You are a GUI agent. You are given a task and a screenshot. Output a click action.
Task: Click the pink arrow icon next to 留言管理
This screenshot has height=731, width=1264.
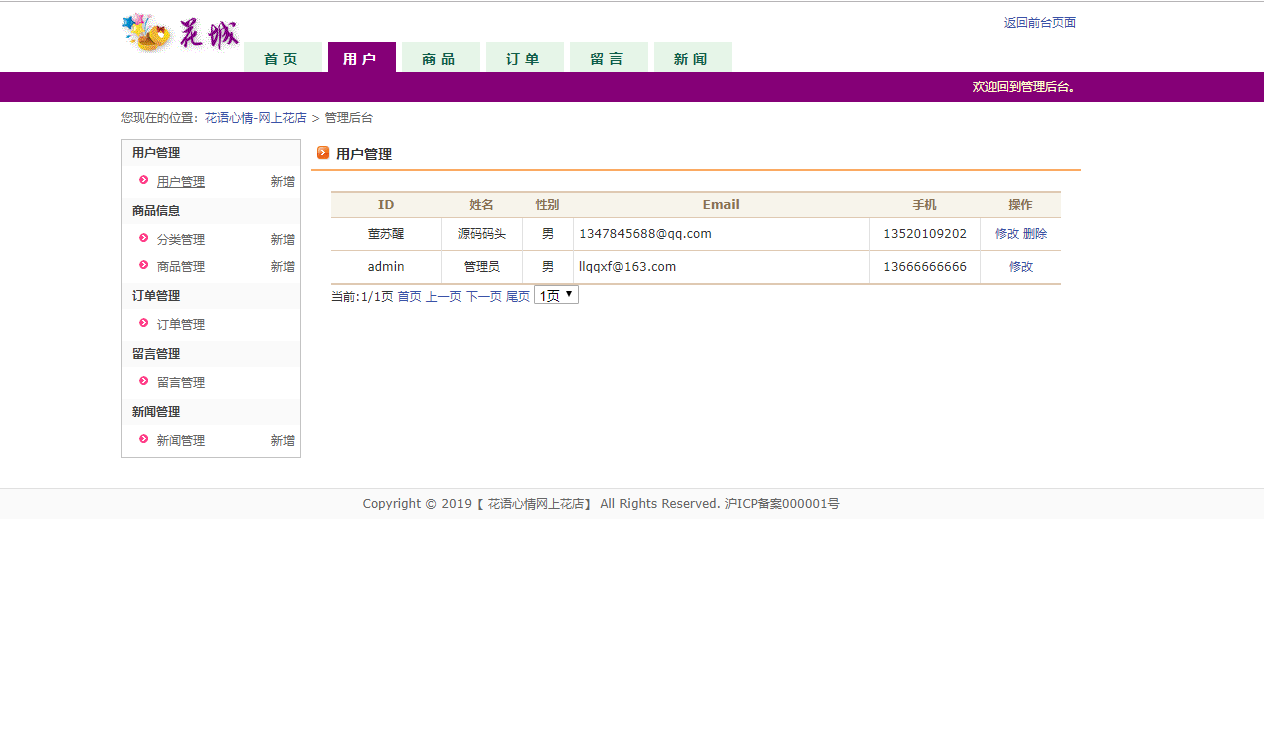click(x=145, y=382)
